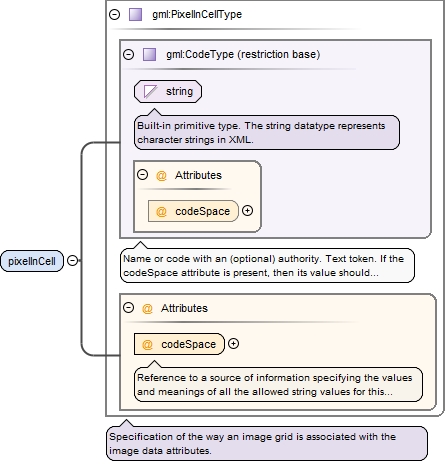The width and height of the screenshot is (446, 464).
Task: Expand the inner codeSpace attribute plus button
Action: pos(247,211)
